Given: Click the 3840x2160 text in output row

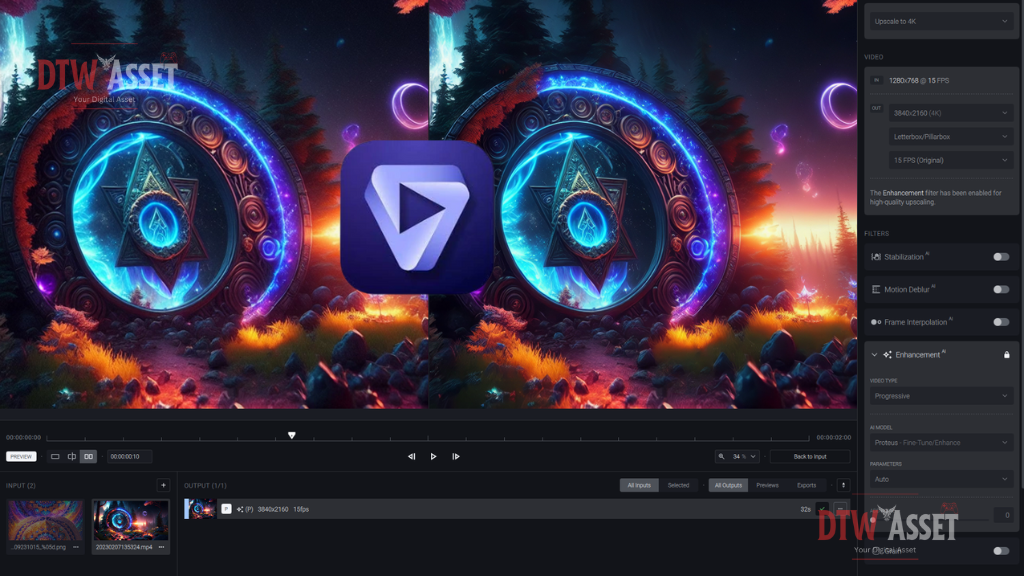Looking at the screenshot, I should pyautogui.click(x=272, y=509).
